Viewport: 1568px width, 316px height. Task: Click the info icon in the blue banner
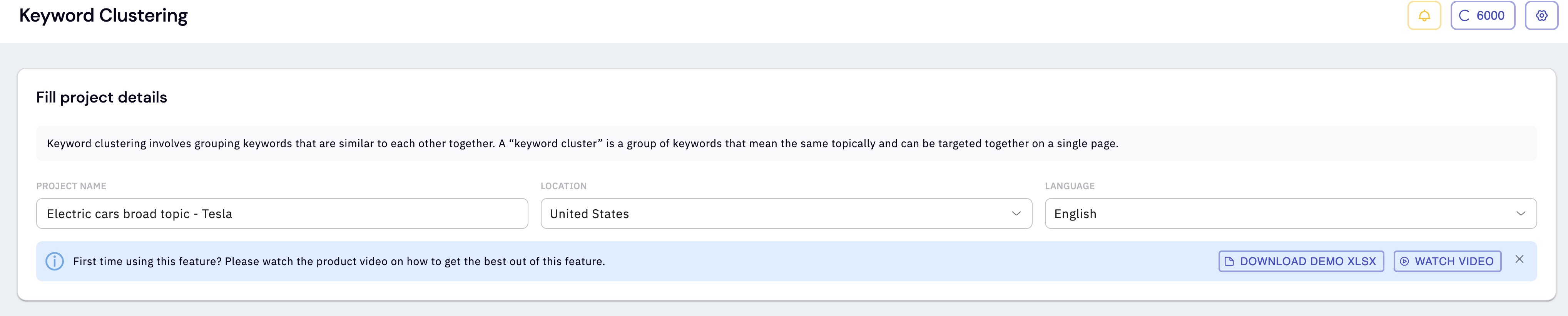55,261
